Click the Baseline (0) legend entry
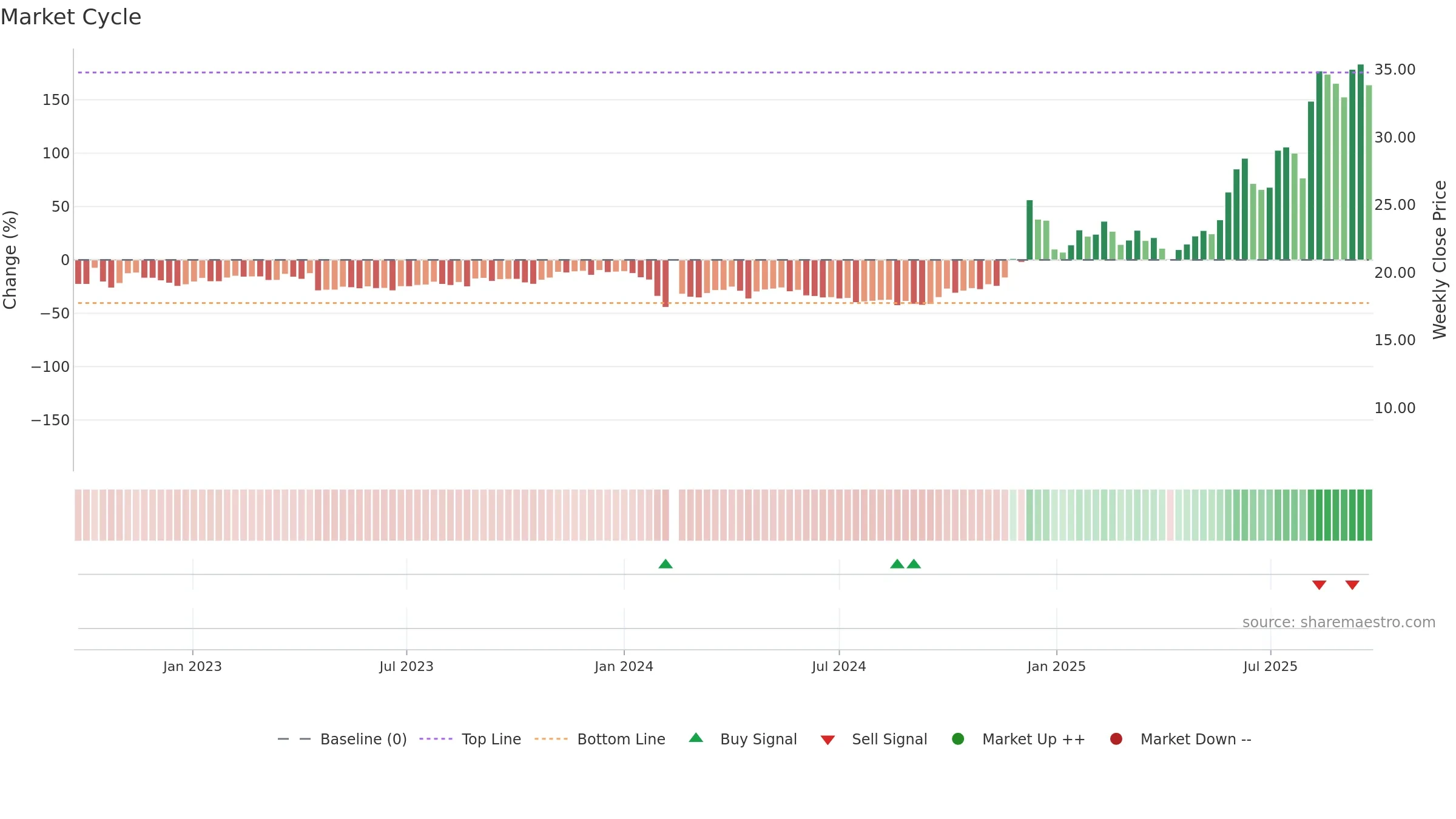 [x=342, y=739]
